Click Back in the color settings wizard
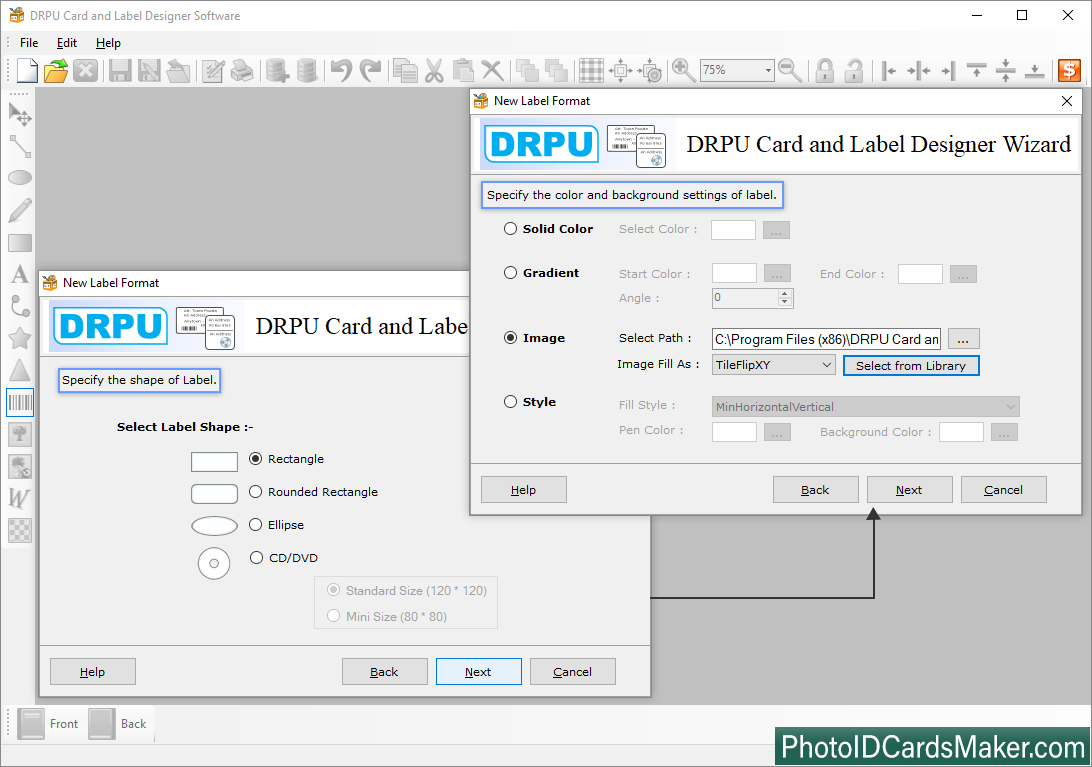This screenshot has height=767, width=1092. coord(816,490)
